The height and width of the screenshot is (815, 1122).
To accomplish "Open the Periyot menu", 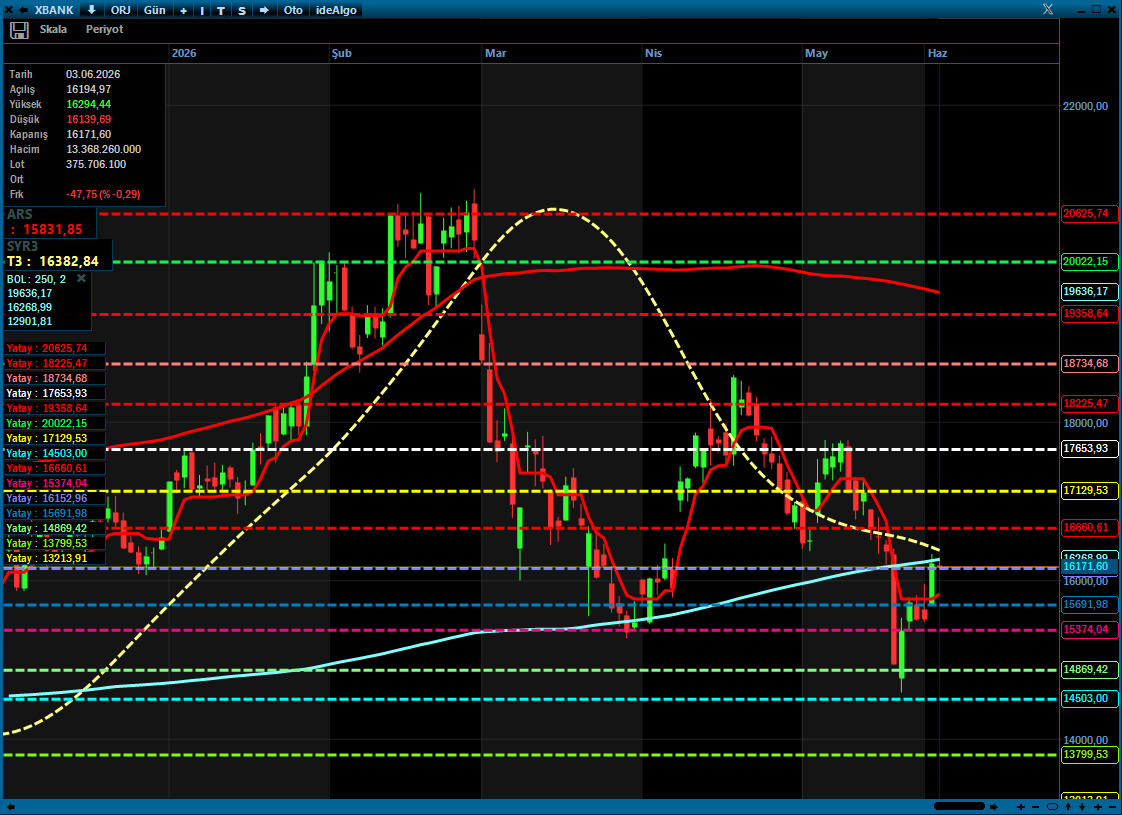I will pyautogui.click(x=104, y=29).
